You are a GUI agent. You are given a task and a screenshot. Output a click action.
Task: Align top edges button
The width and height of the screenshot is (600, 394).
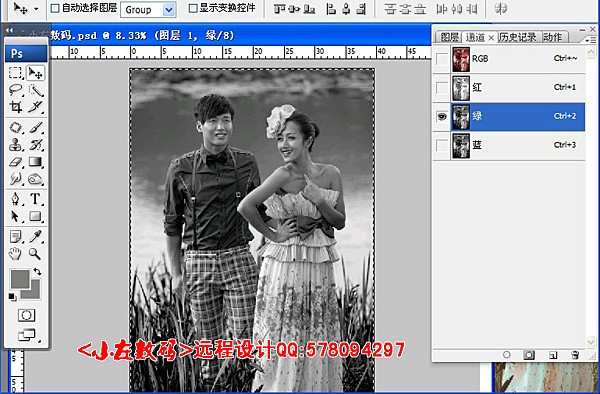click(x=280, y=9)
